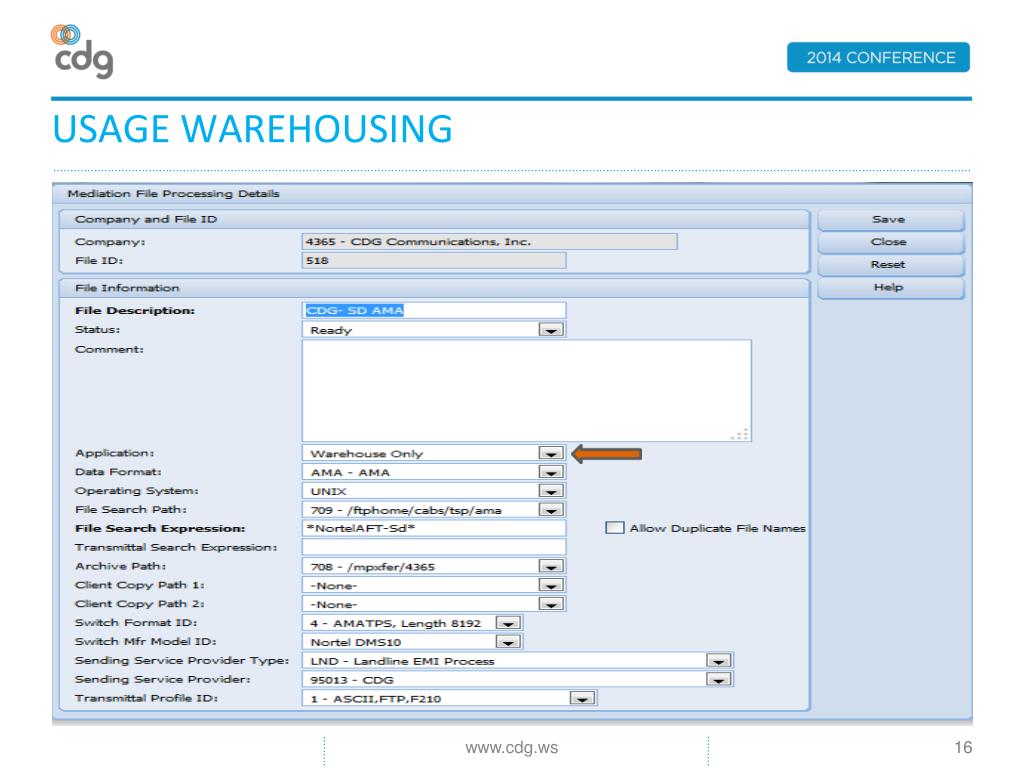Click the Transmittal Profile ID label
Image resolution: width=1024 pixels, height=768 pixels.
[x=146, y=699]
